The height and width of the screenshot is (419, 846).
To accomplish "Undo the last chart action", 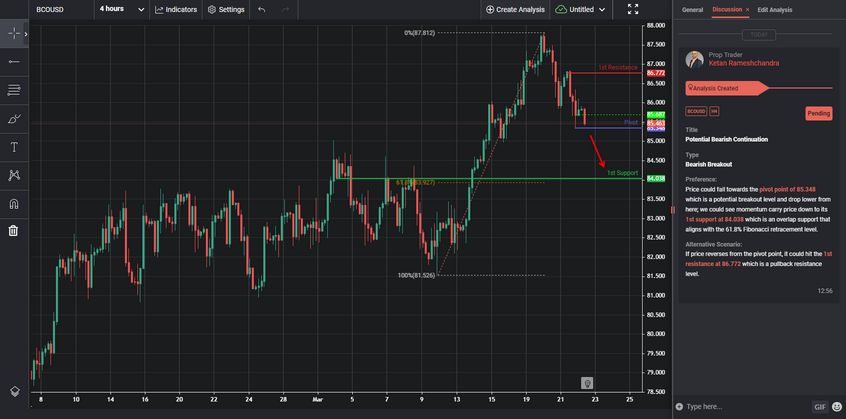I will coord(262,10).
